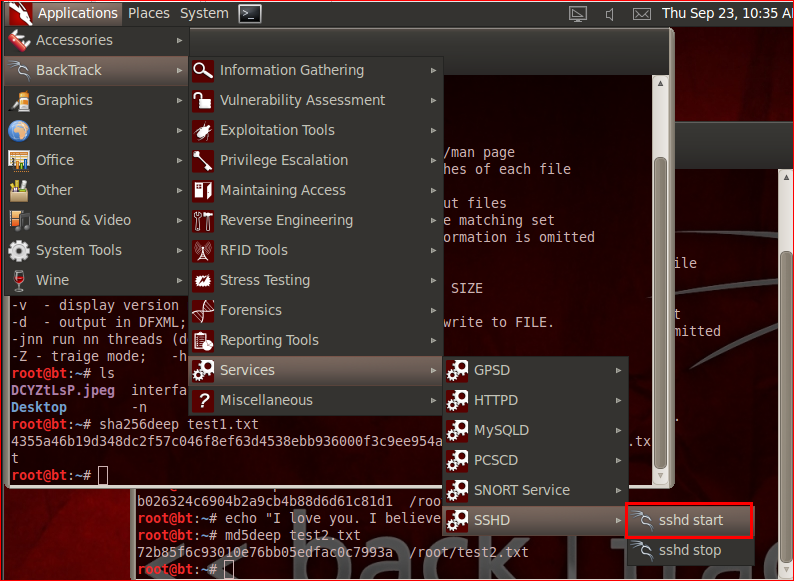Click the clock date in top panel
The width and height of the screenshot is (794, 581).
click(727, 13)
